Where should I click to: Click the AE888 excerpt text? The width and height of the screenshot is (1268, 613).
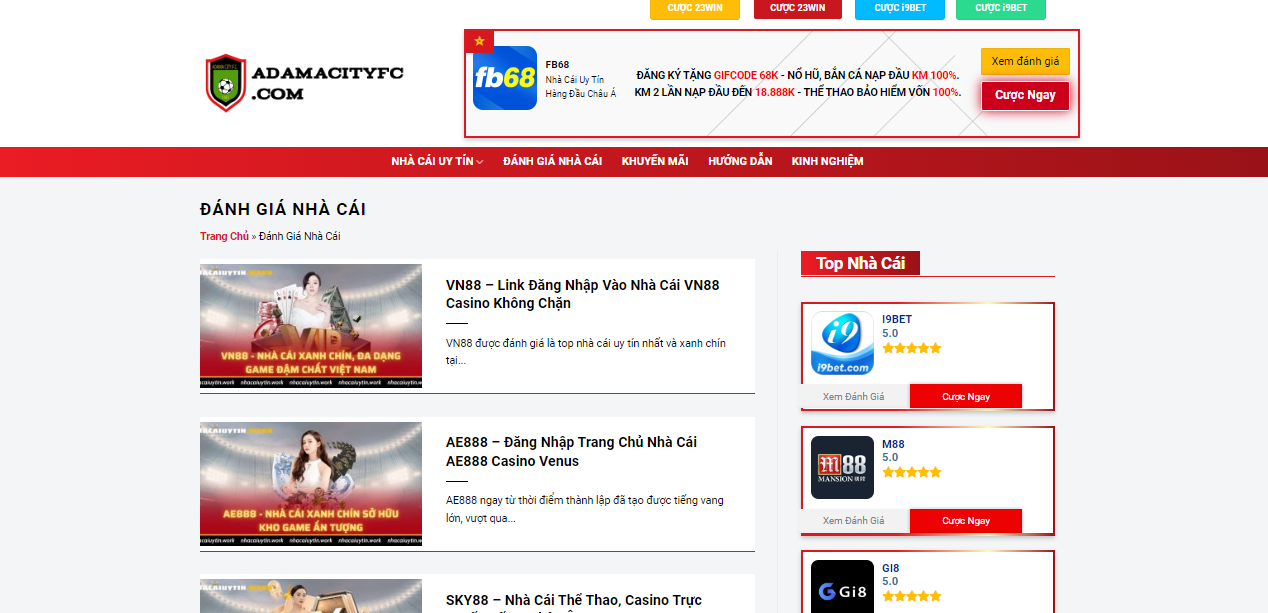(585, 509)
